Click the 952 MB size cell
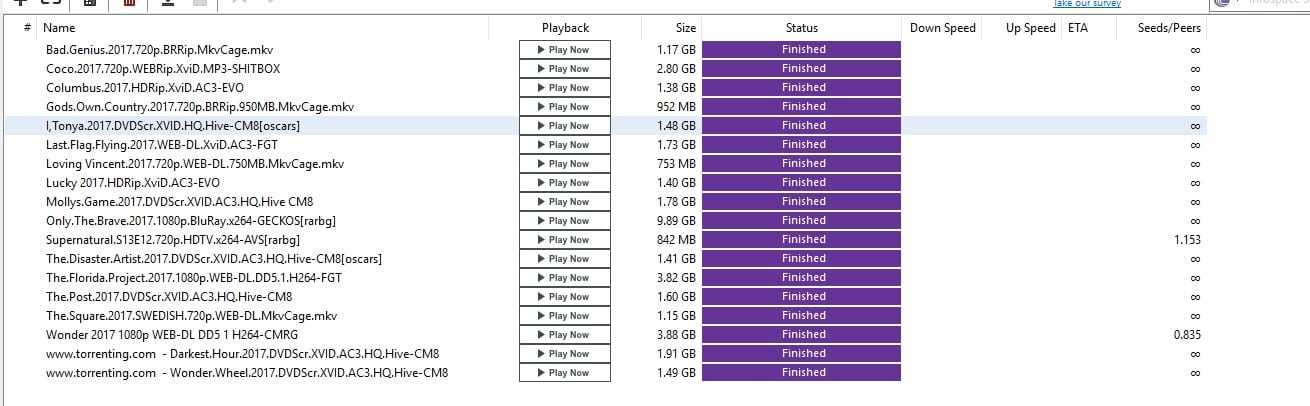This screenshot has height=406, width=1310. 676,106
